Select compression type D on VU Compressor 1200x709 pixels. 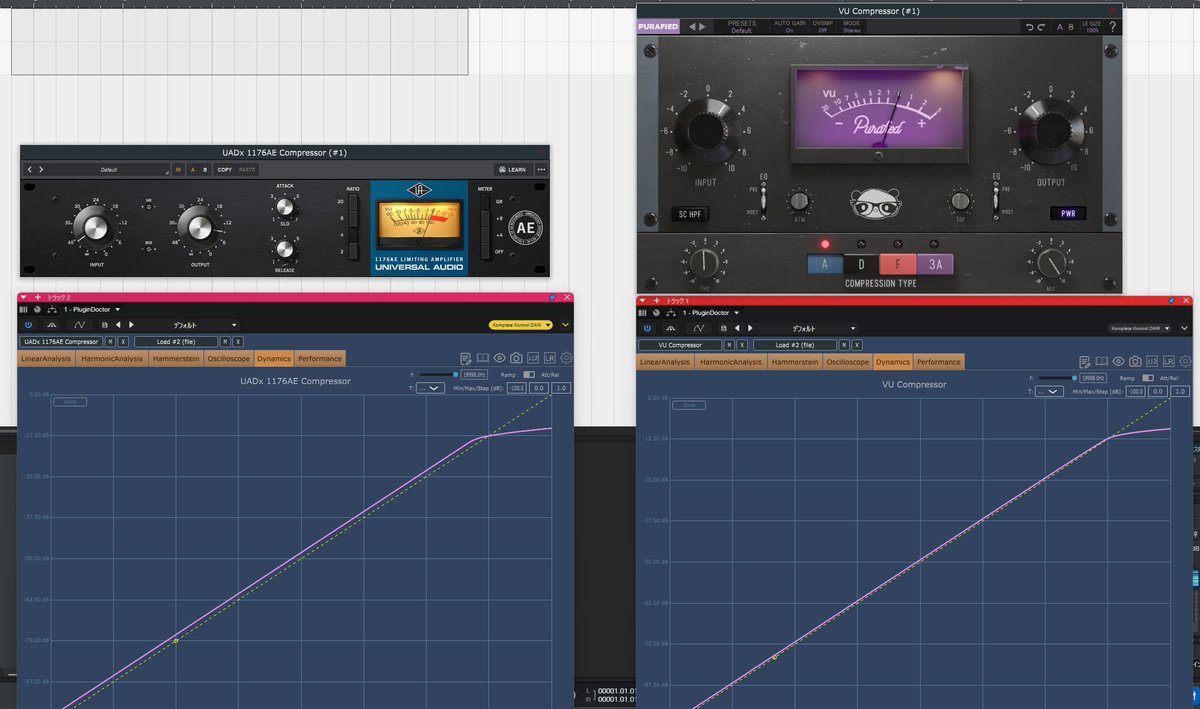click(x=861, y=265)
